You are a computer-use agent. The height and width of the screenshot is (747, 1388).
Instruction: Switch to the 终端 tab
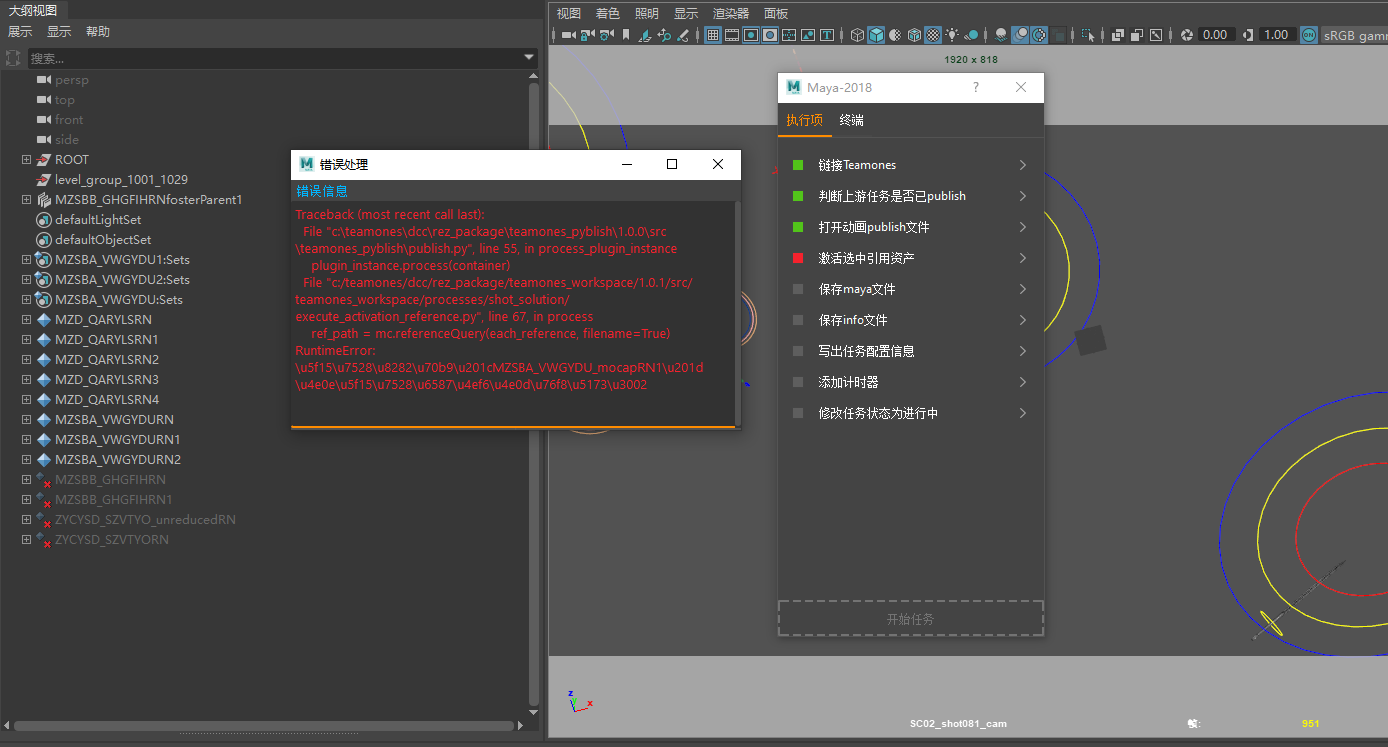[851, 120]
